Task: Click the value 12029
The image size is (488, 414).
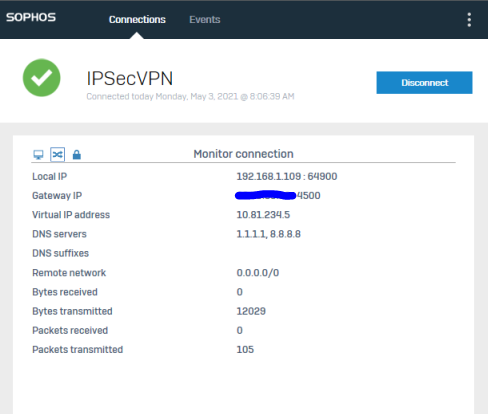Action: click(x=251, y=311)
